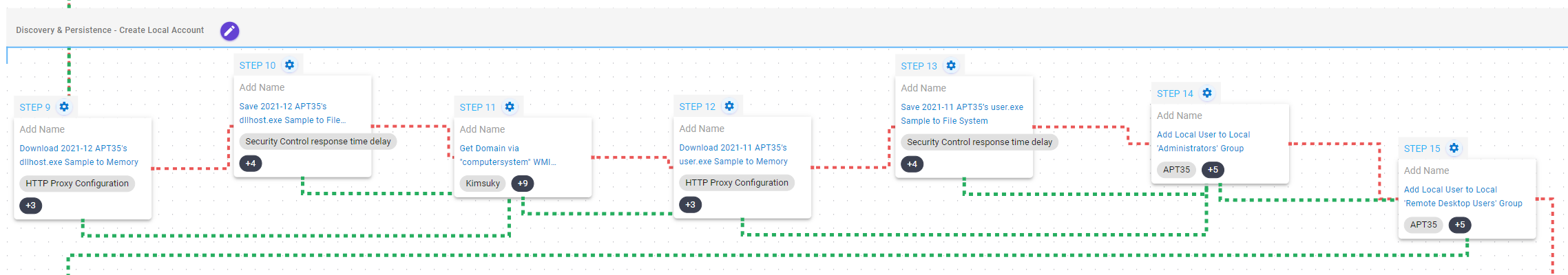Open settings gear for Step 14
Viewport: 1568px width, 275px height.
point(1207,93)
